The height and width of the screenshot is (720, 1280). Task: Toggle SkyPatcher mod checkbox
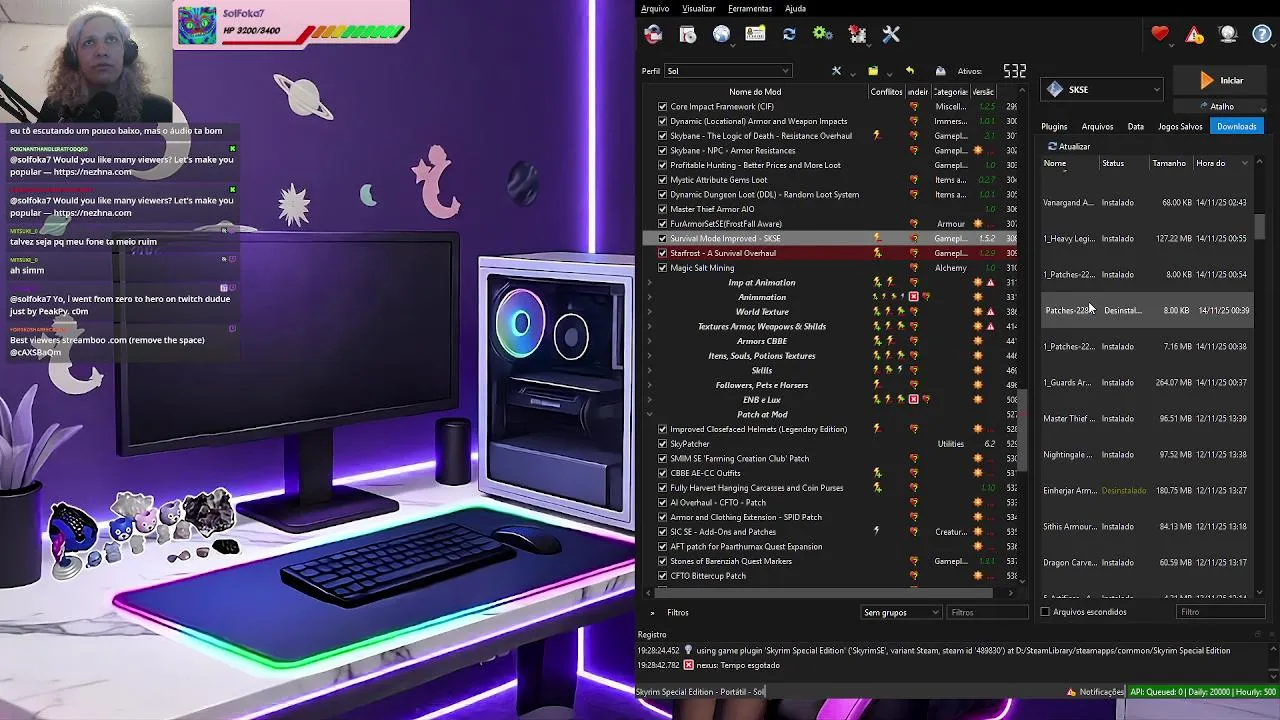662,444
